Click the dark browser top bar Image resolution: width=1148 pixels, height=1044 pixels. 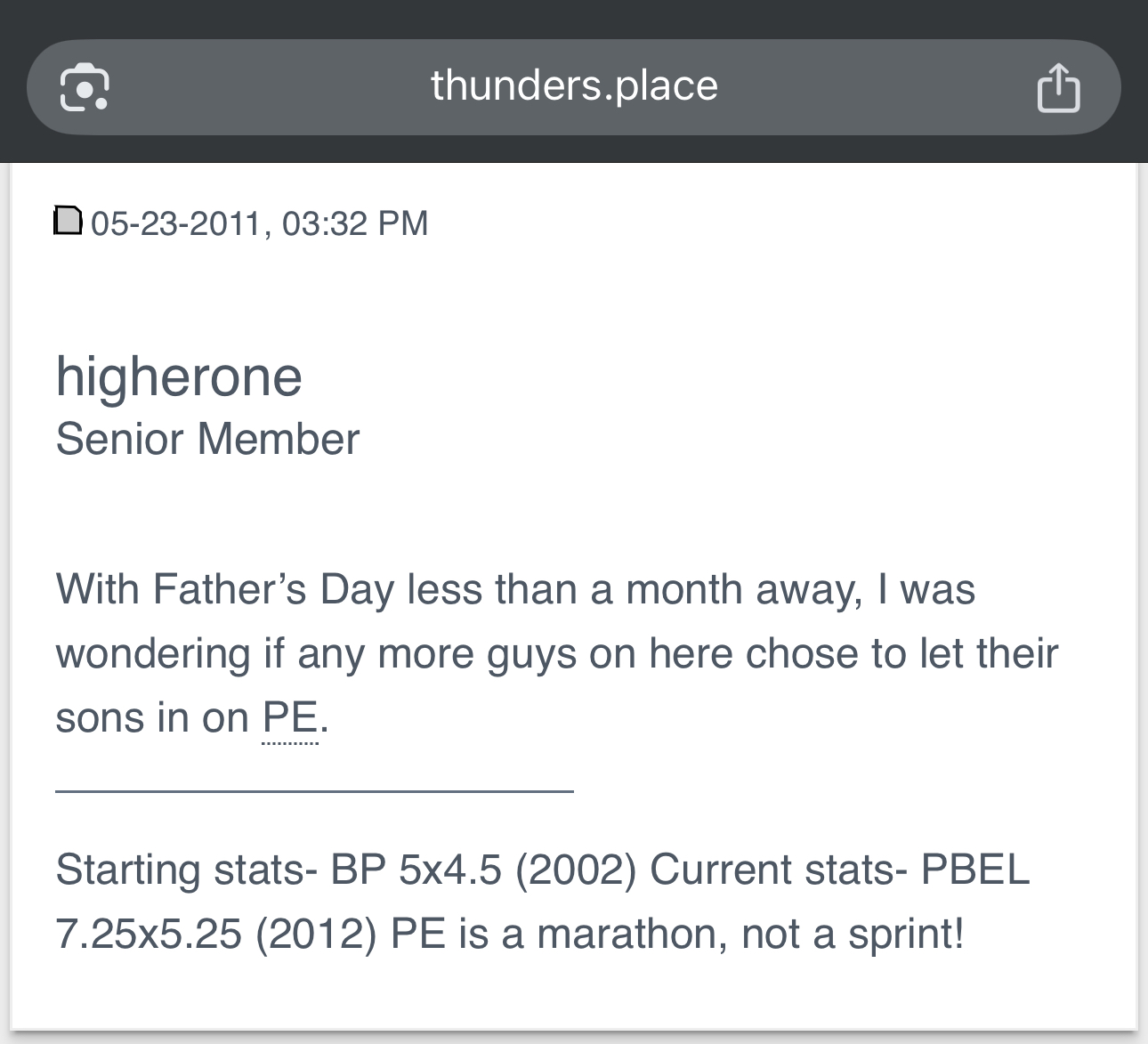[574, 18]
